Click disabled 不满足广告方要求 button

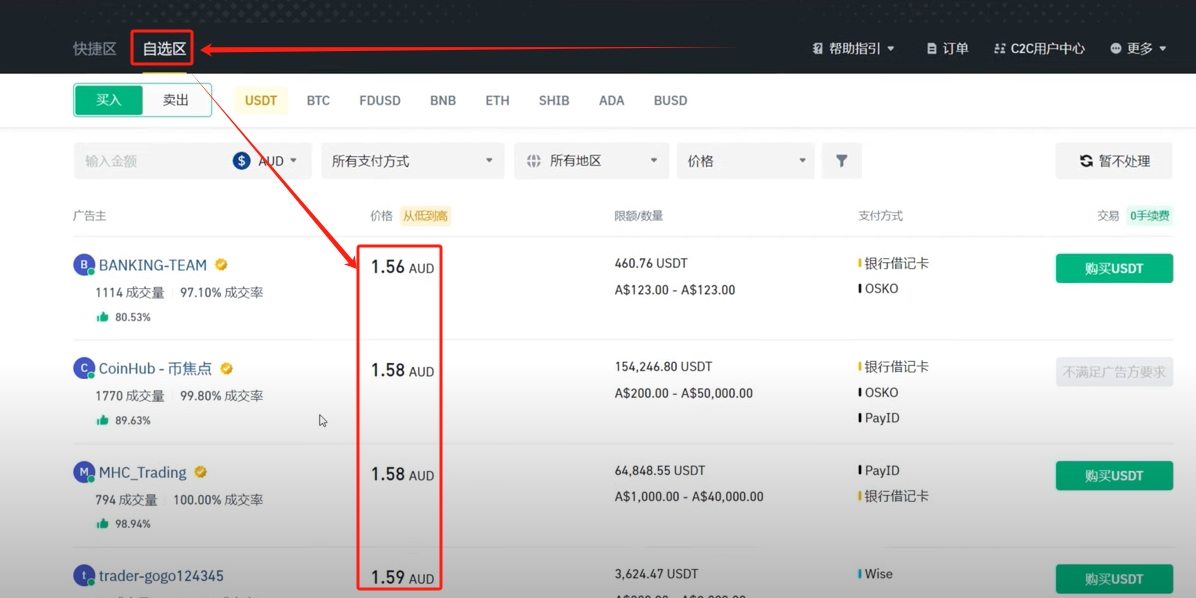pyautogui.click(x=1114, y=372)
